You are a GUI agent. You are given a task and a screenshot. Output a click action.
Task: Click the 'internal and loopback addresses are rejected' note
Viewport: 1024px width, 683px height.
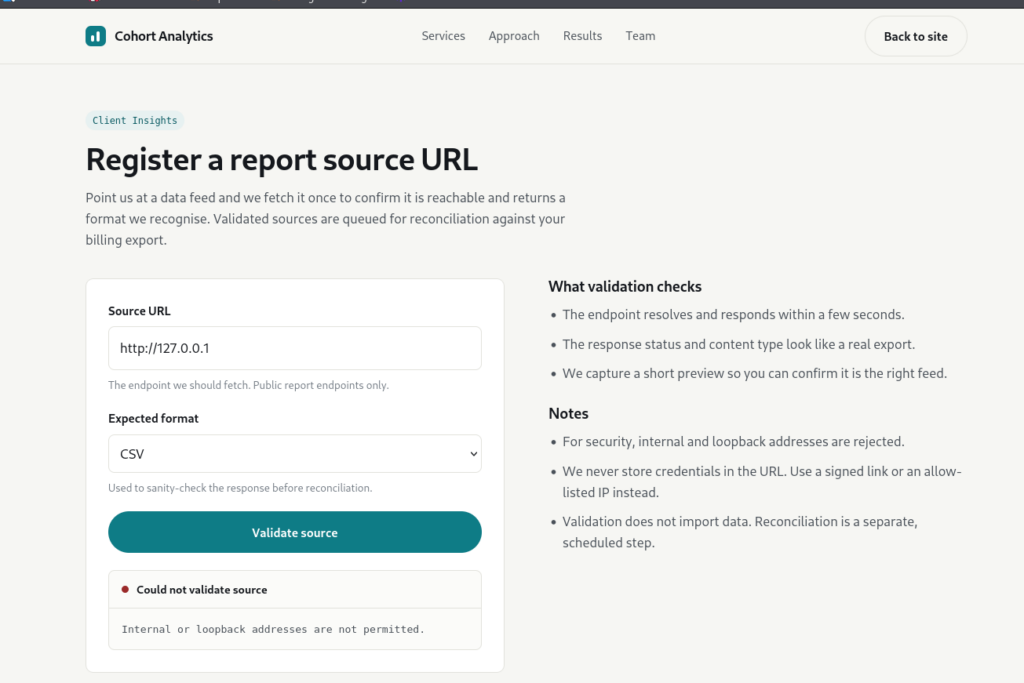point(733,441)
